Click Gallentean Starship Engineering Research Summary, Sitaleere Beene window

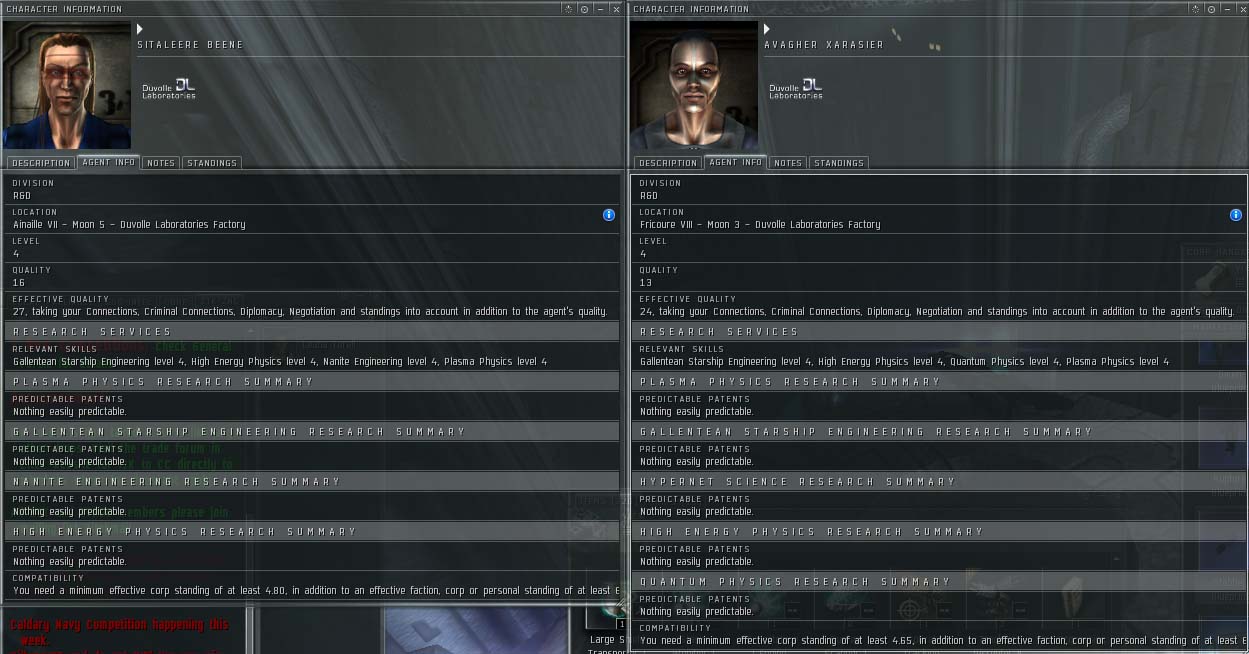312,431
